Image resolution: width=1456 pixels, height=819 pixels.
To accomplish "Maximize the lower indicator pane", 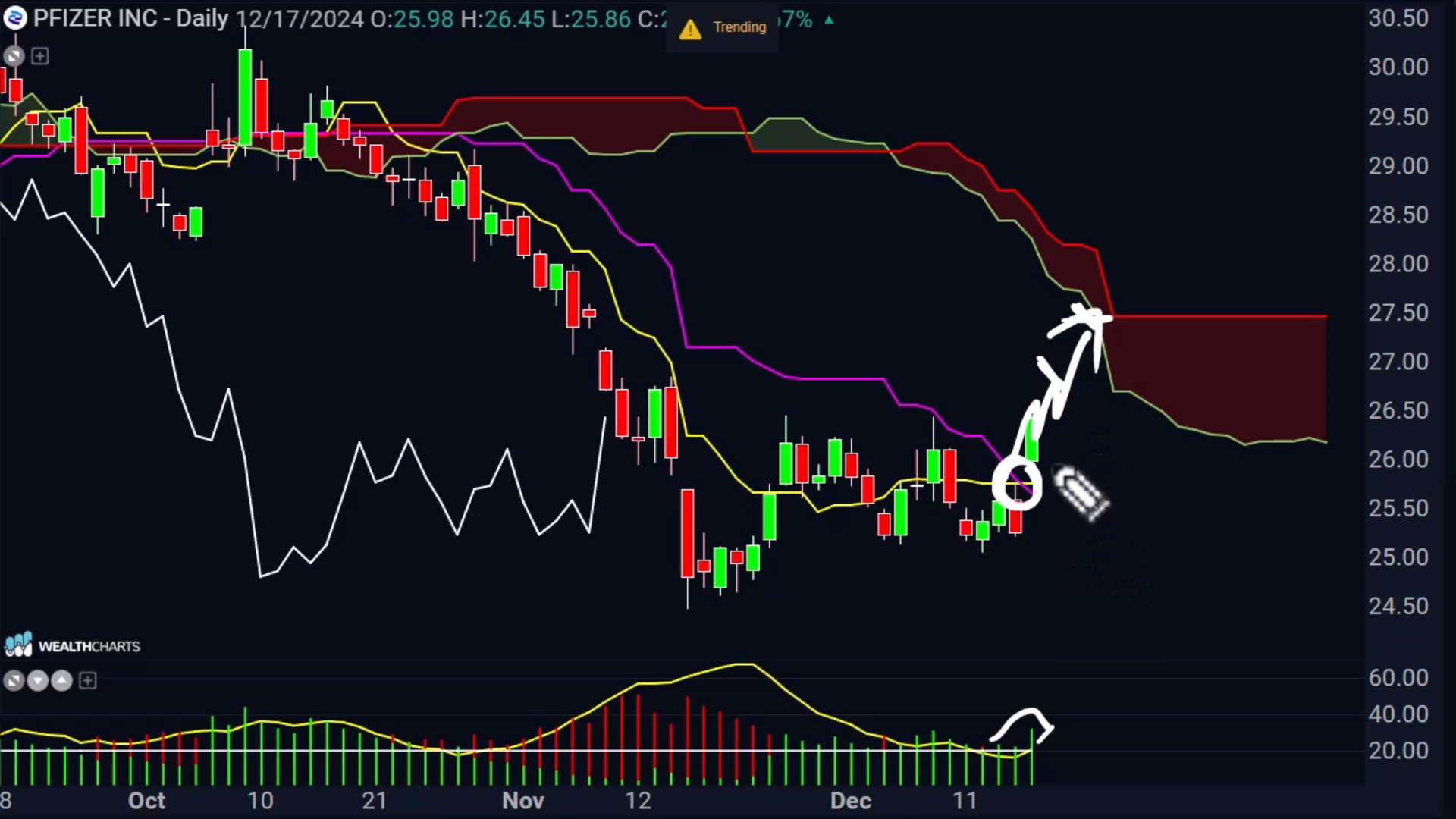I will [x=14, y=681].
